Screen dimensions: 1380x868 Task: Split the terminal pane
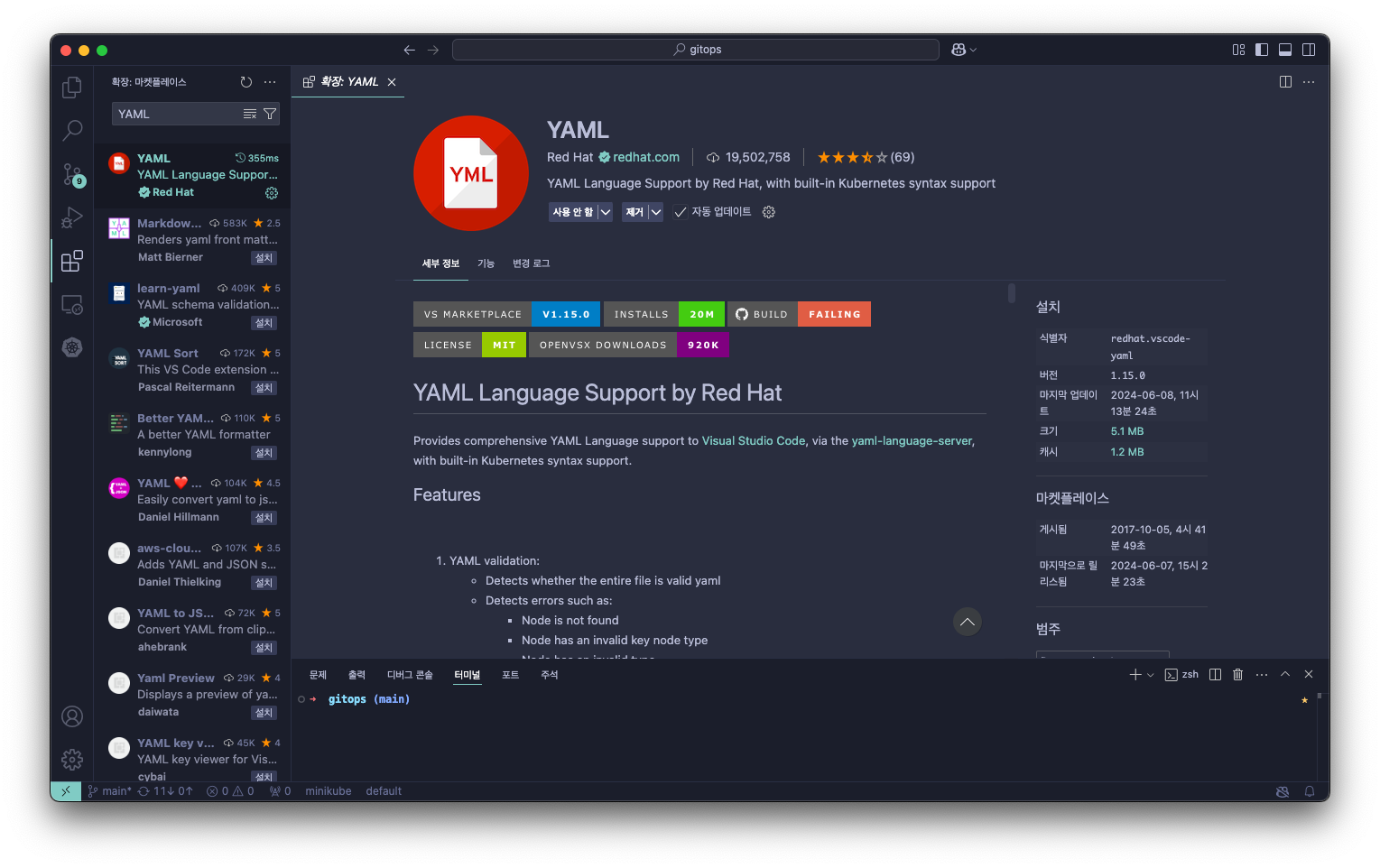(1215, 675)
